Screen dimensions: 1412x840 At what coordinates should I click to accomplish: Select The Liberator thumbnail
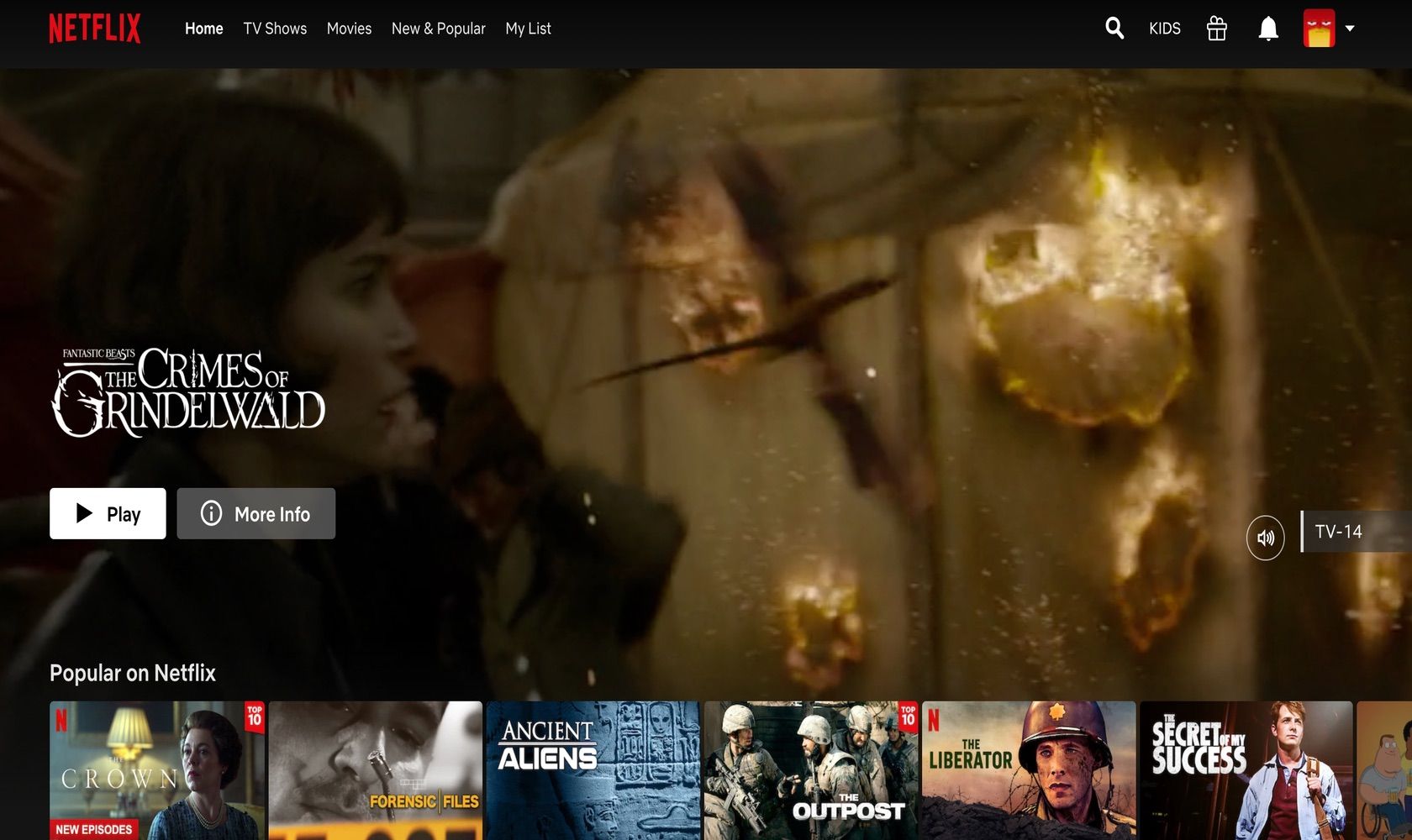[1029, 770]
